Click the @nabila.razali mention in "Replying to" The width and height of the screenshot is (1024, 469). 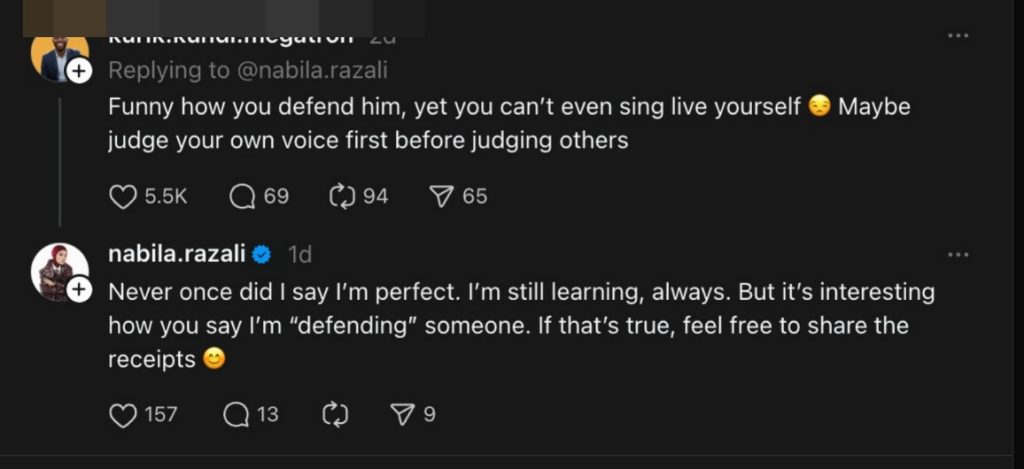tap(318, 71)
